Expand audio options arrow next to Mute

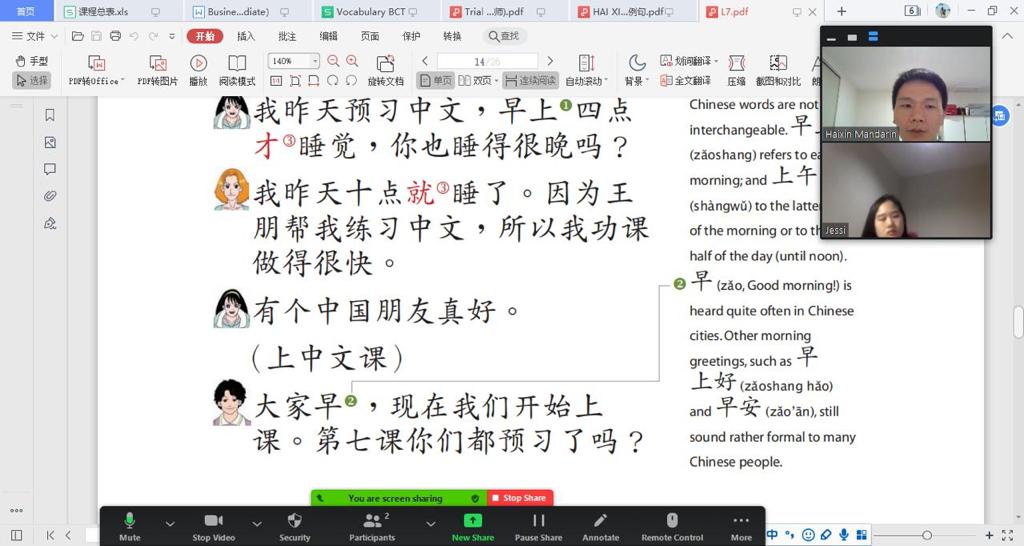(170, 523)
